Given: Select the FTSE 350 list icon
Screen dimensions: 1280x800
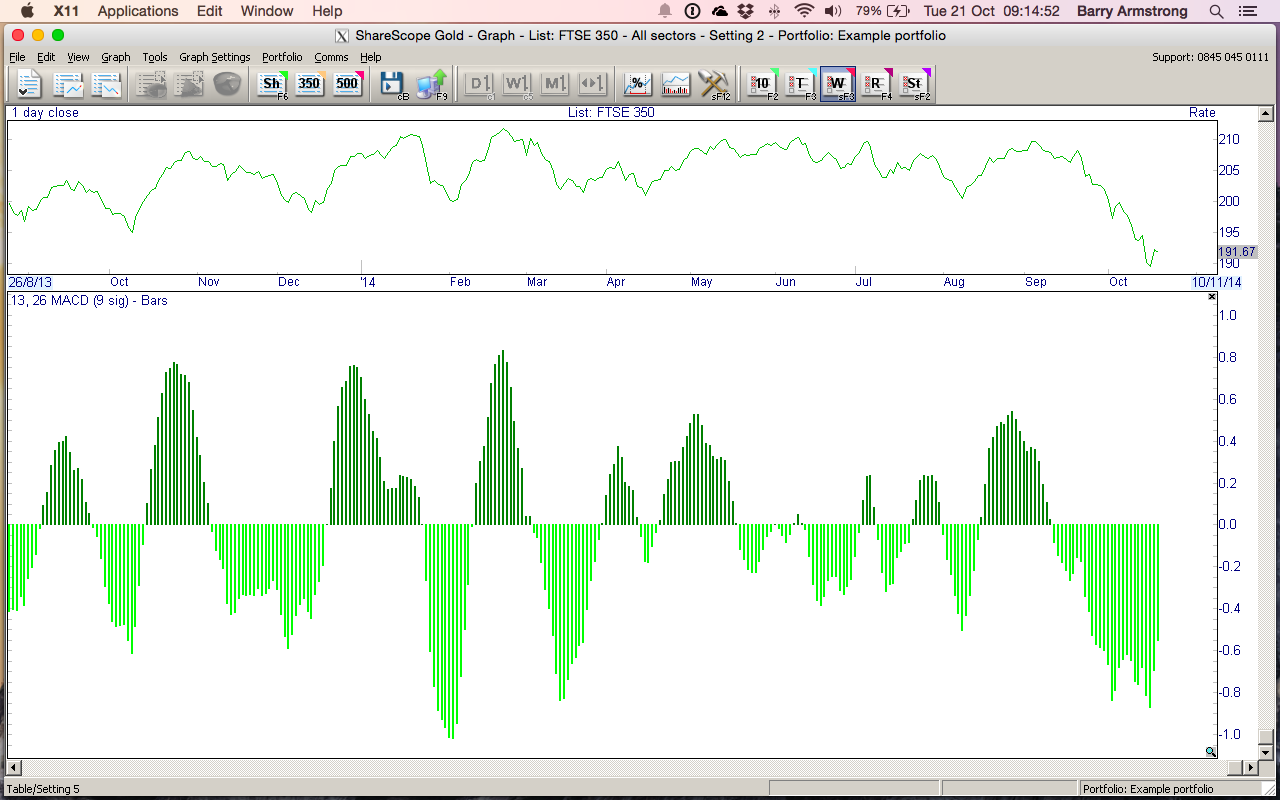Looking at the screenshot, I should [x=309, y=84].
